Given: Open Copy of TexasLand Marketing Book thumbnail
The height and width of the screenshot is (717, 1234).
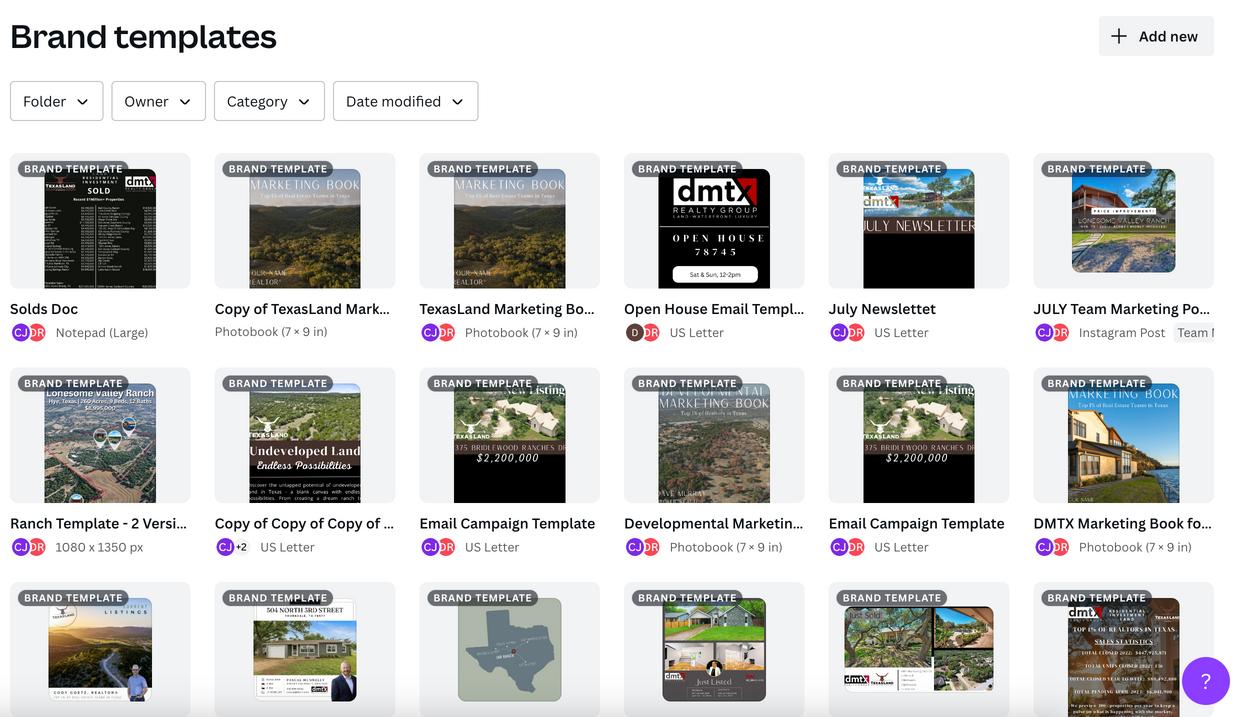Looking at the screenshot, I should pos(305,221).
